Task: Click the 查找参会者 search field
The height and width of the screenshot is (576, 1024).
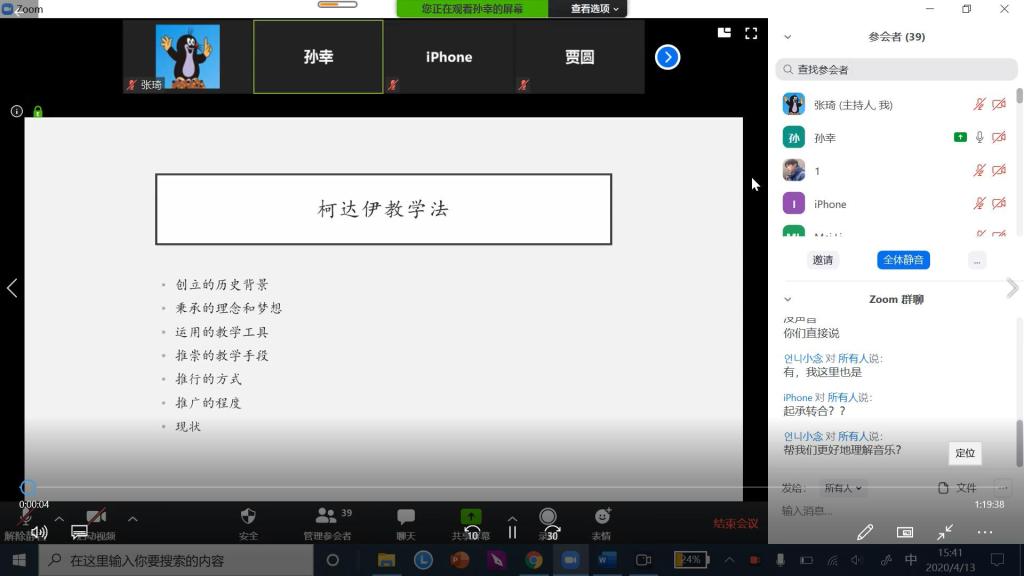Action: click(896, 69)
